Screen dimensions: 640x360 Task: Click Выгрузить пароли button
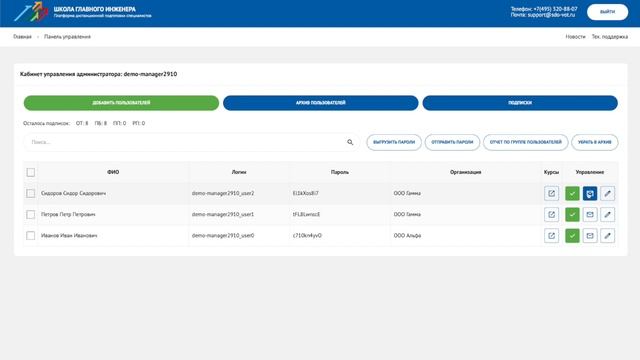pos(394,142)
